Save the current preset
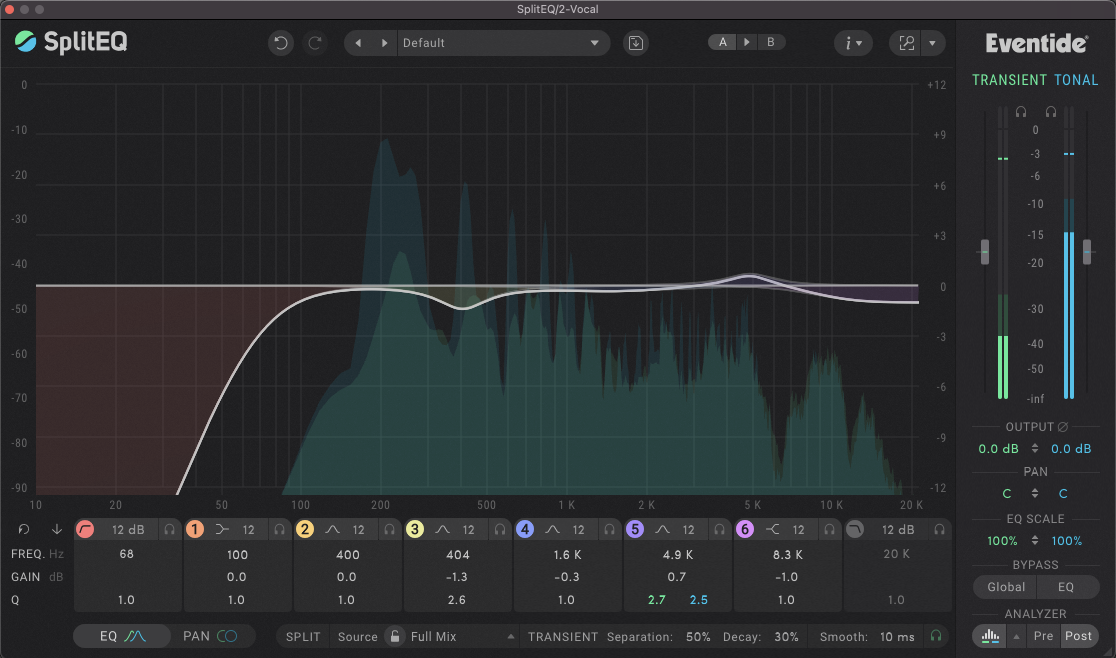 point(636,43)
